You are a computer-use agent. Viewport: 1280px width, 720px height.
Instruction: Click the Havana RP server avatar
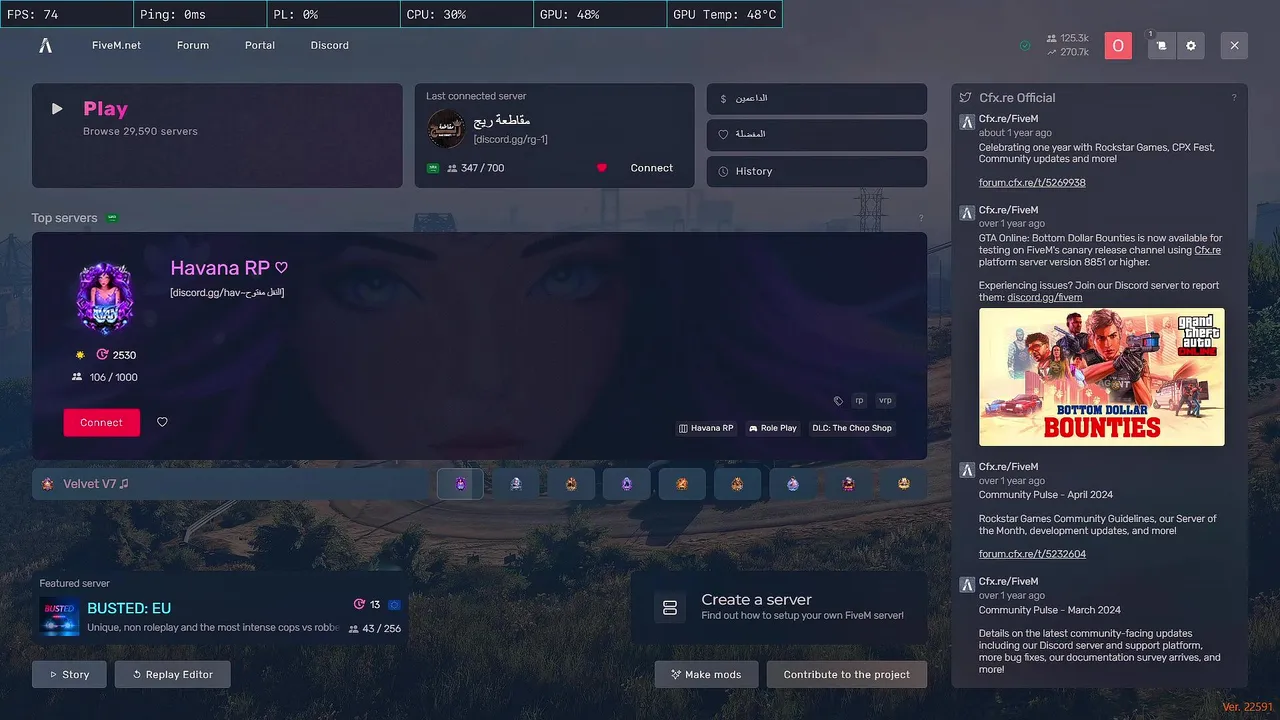tap(105, 297)
